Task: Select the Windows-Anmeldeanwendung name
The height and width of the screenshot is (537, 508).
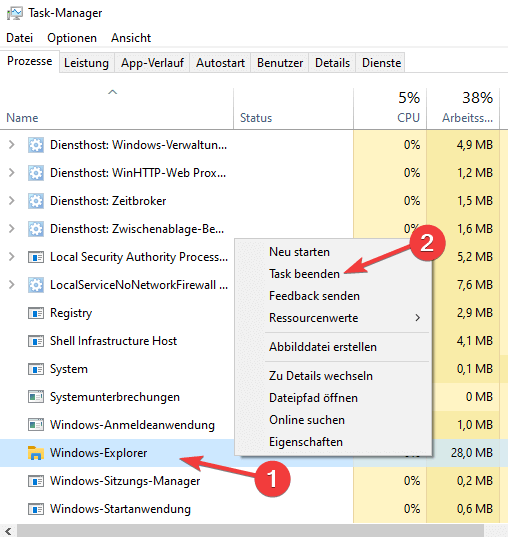Action: click(132, 425)
